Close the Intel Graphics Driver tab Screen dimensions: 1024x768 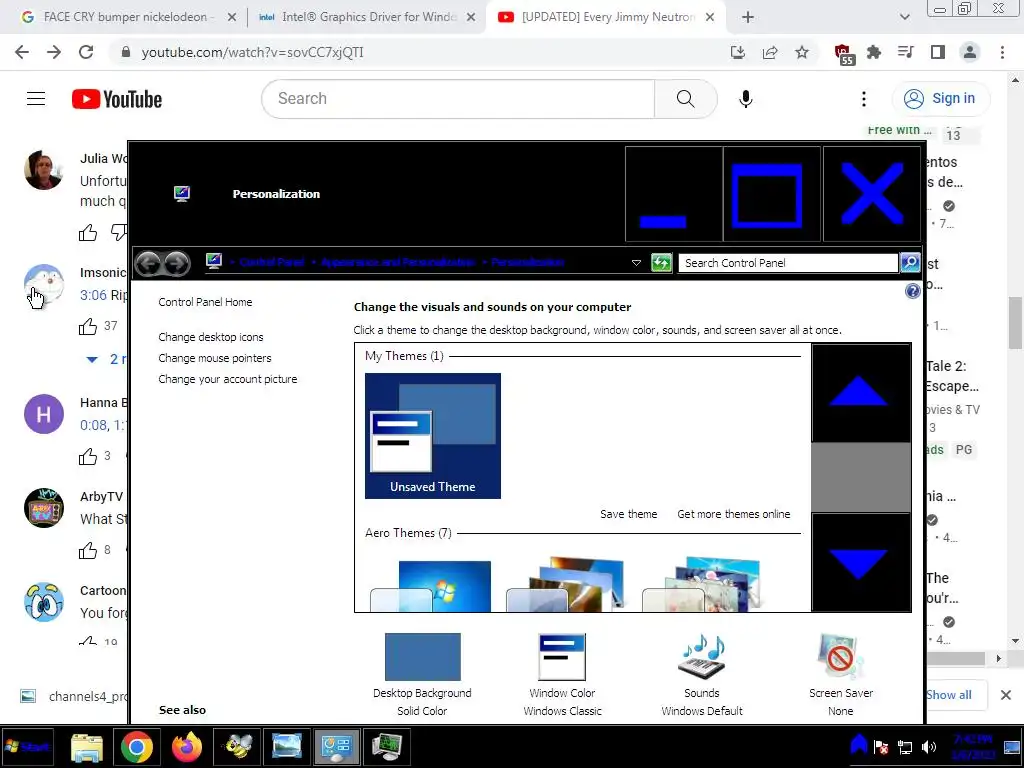[471, 17]
